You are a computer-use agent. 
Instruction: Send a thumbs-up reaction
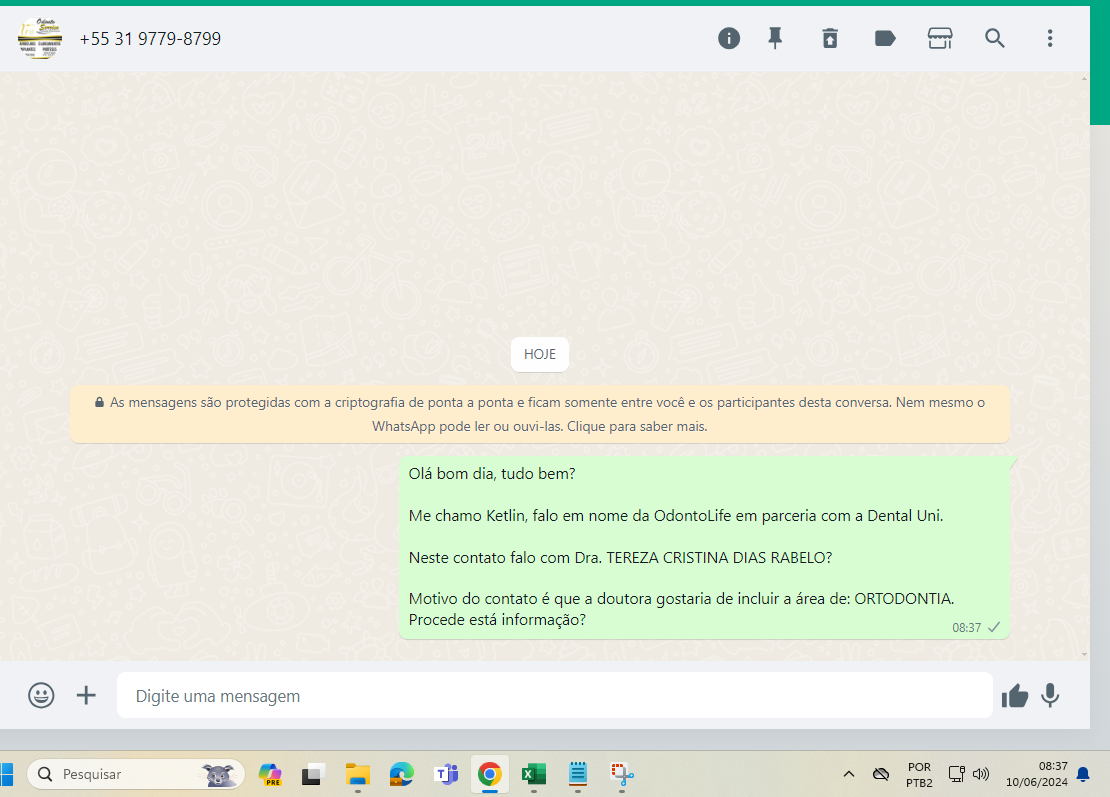pyautogui.click(x=1014, y=696)
